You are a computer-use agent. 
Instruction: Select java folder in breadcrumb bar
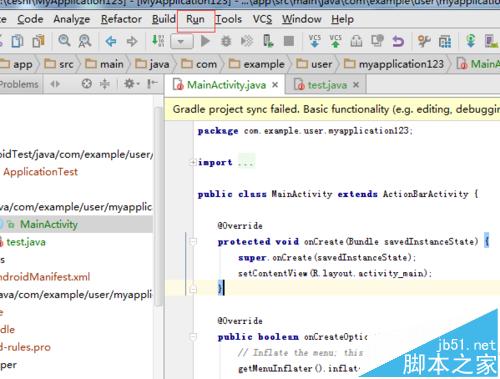[153, 64]
